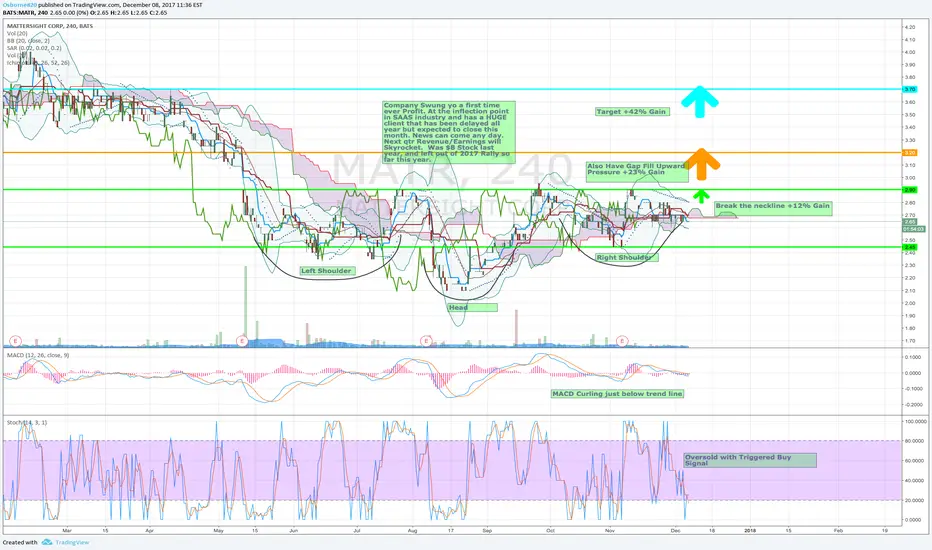Viewport: 932px width, 550px height.
Task: Select the Gap Fill Upward Pressure +23% note
Action: pos(637,171)
